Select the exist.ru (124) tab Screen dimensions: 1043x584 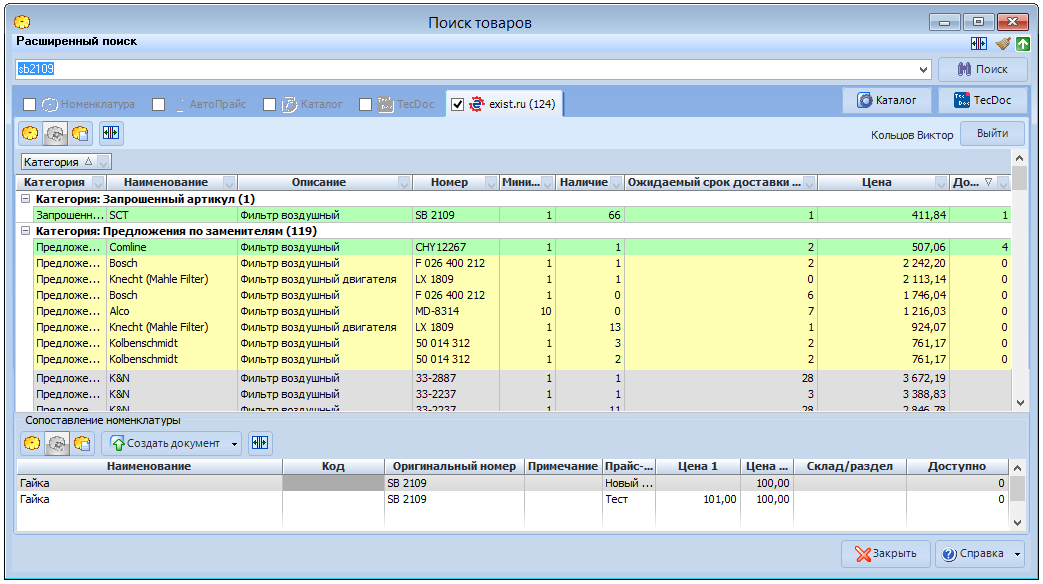click(x=505, y=104)
